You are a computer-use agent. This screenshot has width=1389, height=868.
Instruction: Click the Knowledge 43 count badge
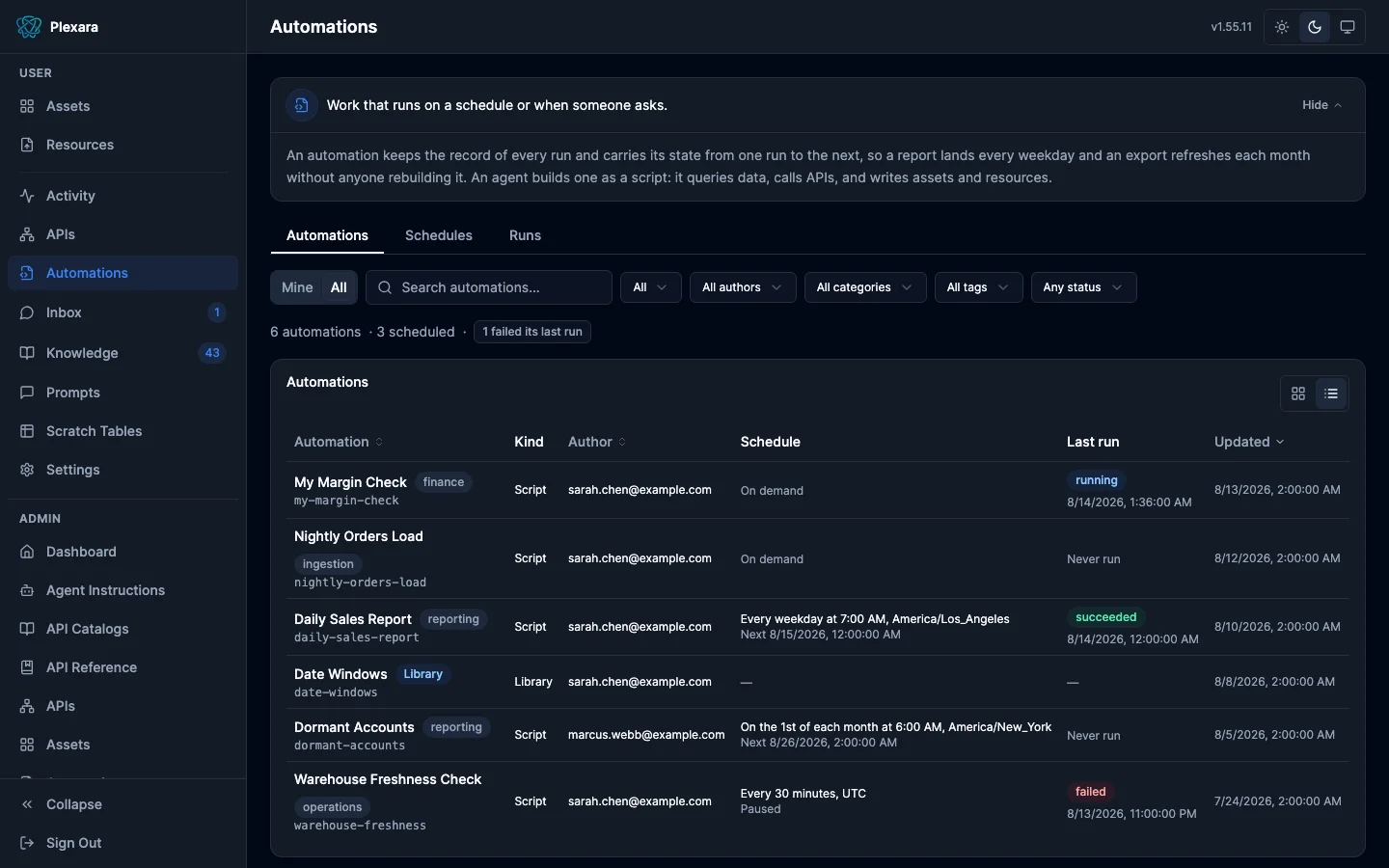coord(212,353)
